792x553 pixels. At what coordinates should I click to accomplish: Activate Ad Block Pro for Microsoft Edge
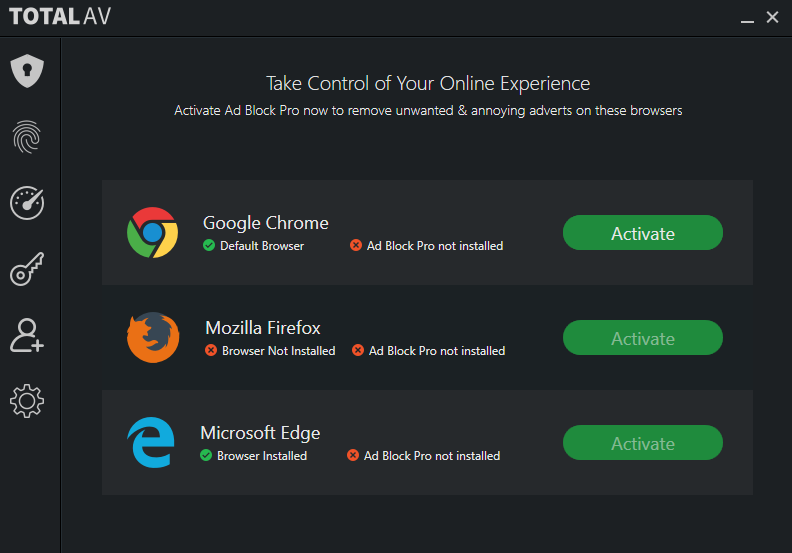642,443
